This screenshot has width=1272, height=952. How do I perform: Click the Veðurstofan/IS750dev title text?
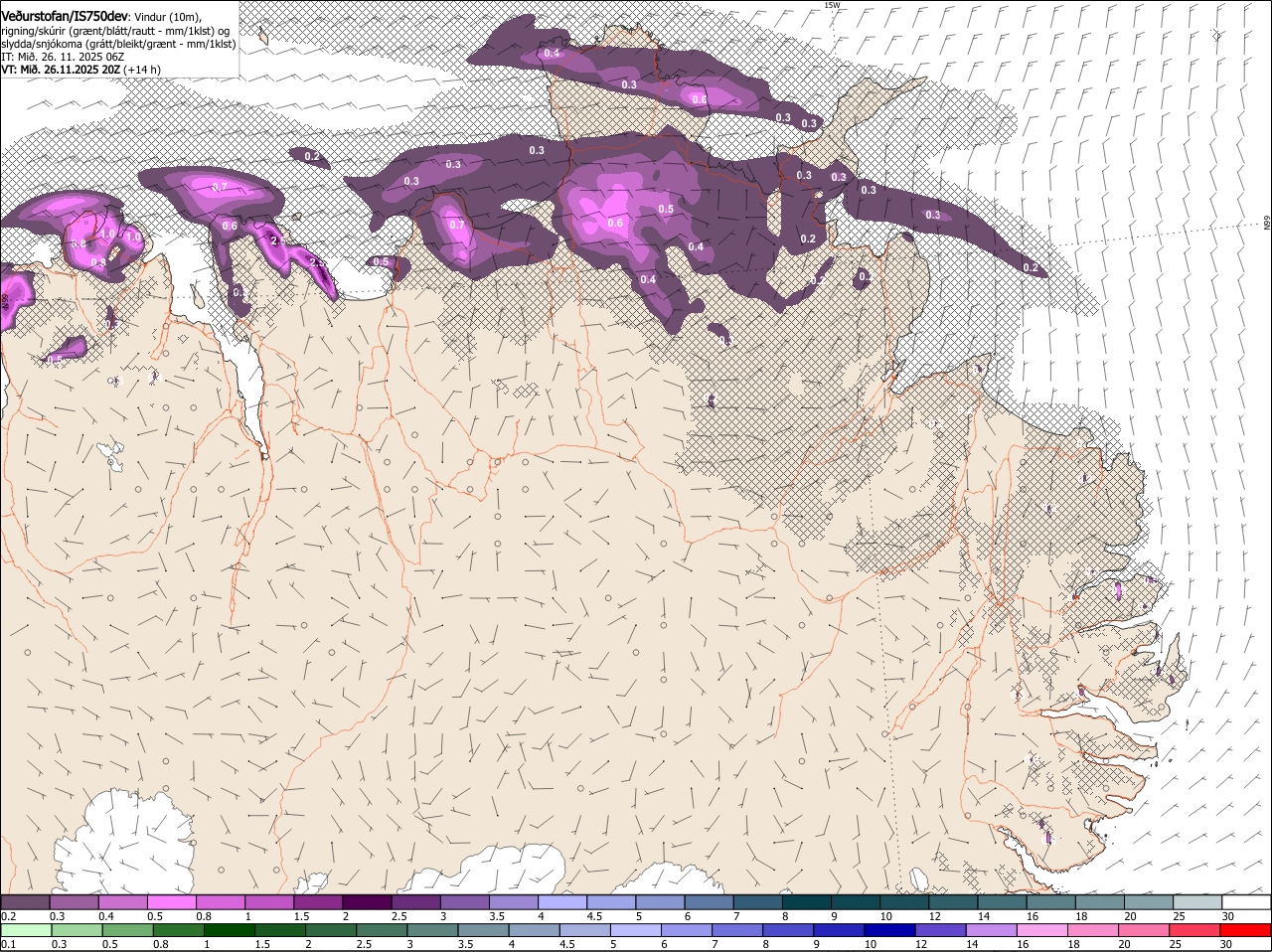tap(65, 16)
